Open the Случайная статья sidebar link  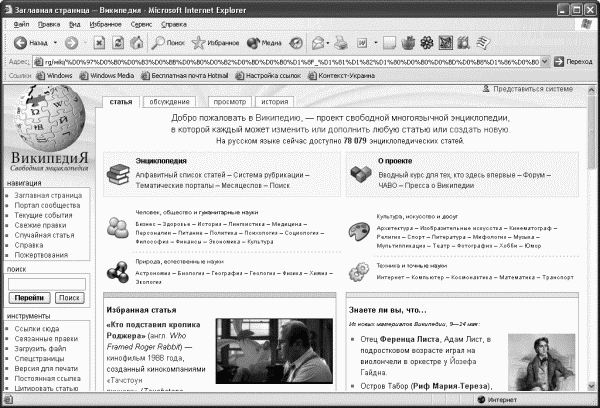(44, 235)
